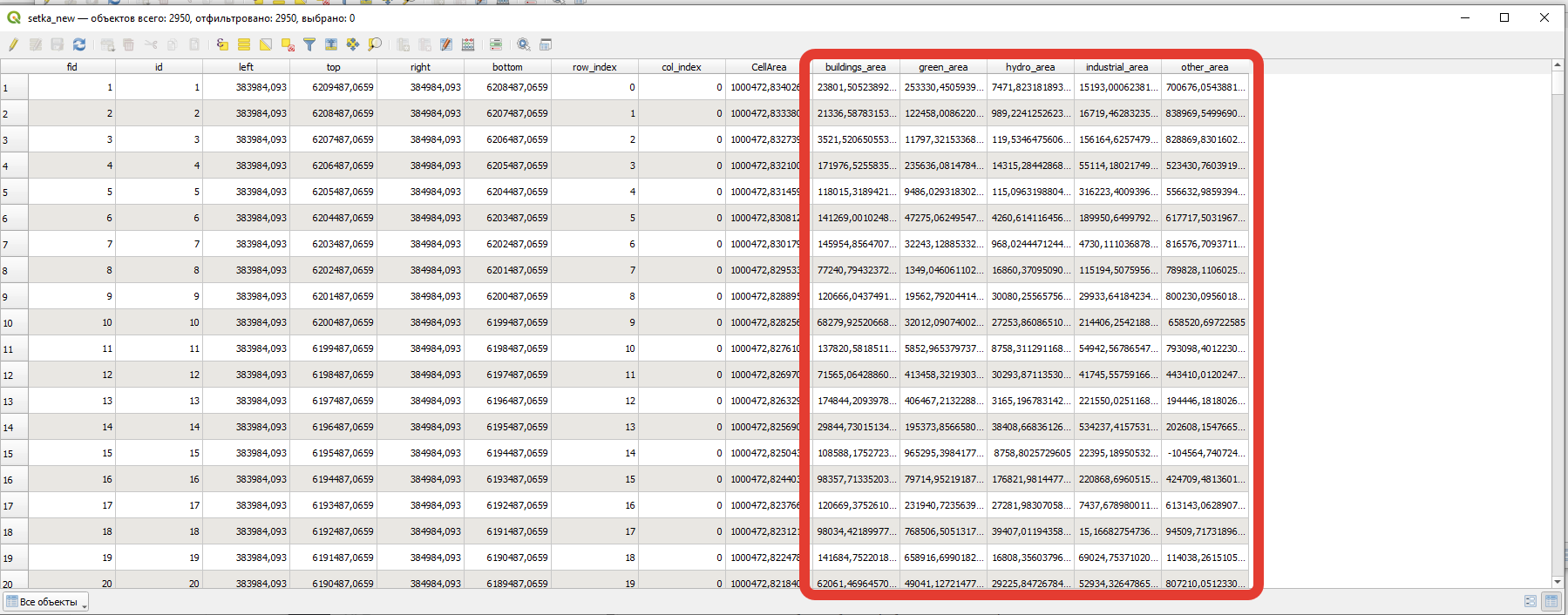Zoom map to selected rows
The width and height of the screenshot is (1568, 615).
375,44
